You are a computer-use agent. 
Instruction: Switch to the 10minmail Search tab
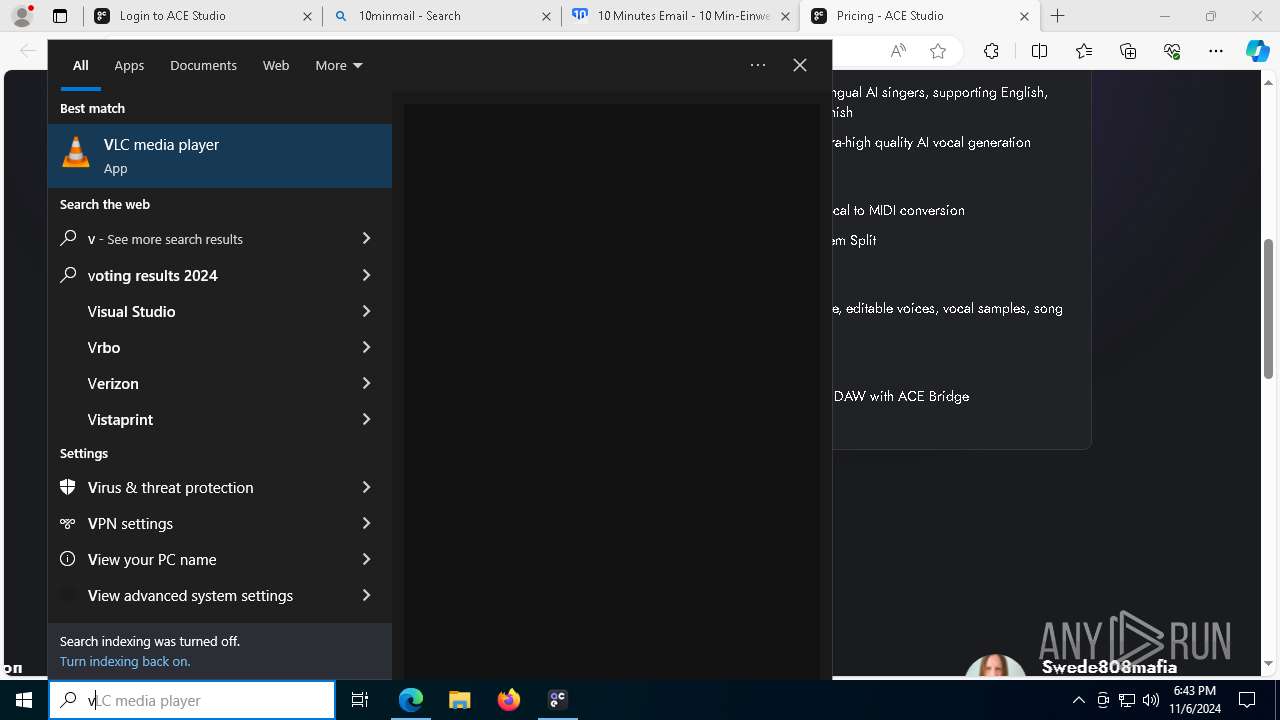click(x=442, y=16)
